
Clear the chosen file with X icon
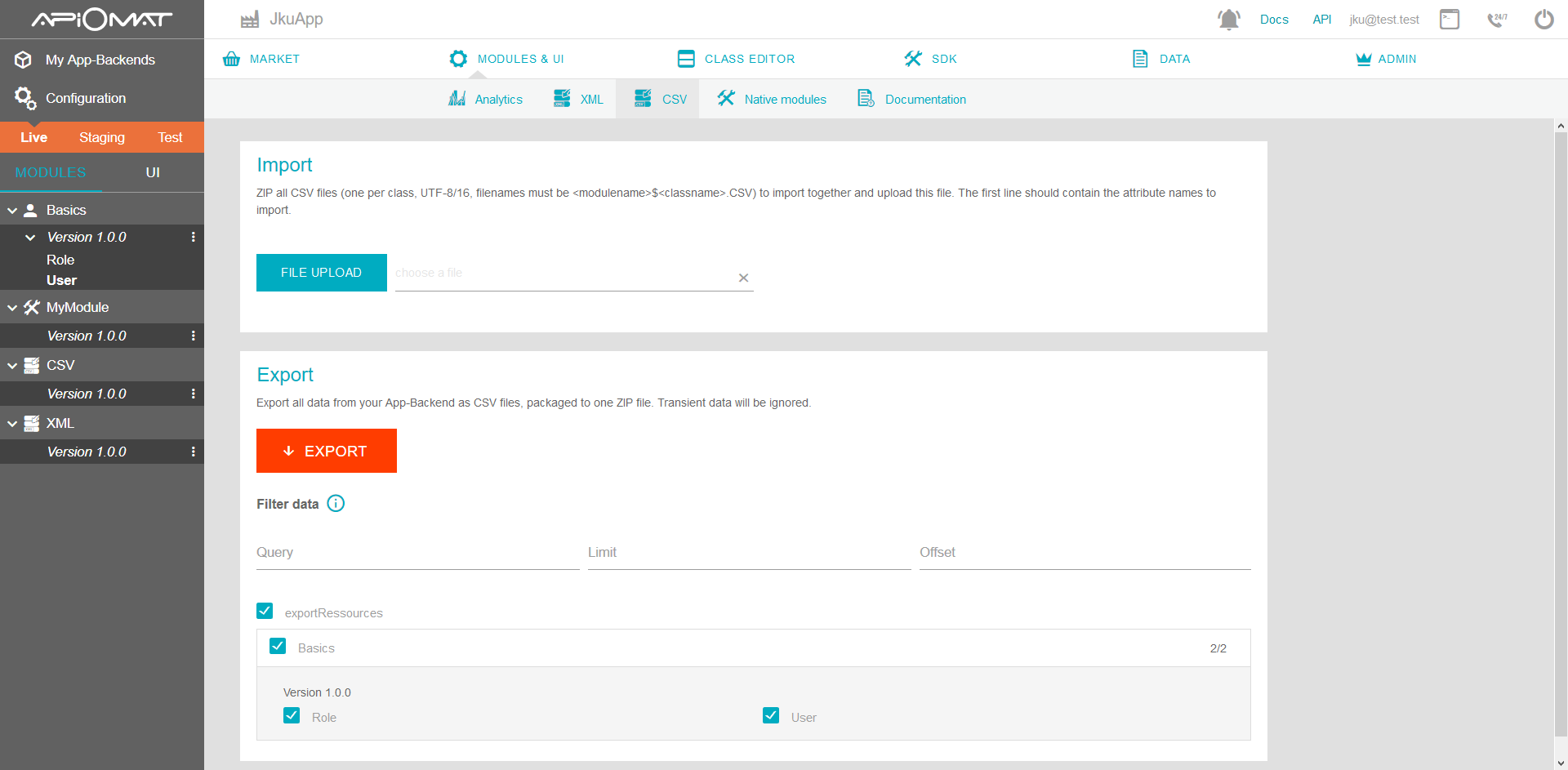[x=743, y=278]
